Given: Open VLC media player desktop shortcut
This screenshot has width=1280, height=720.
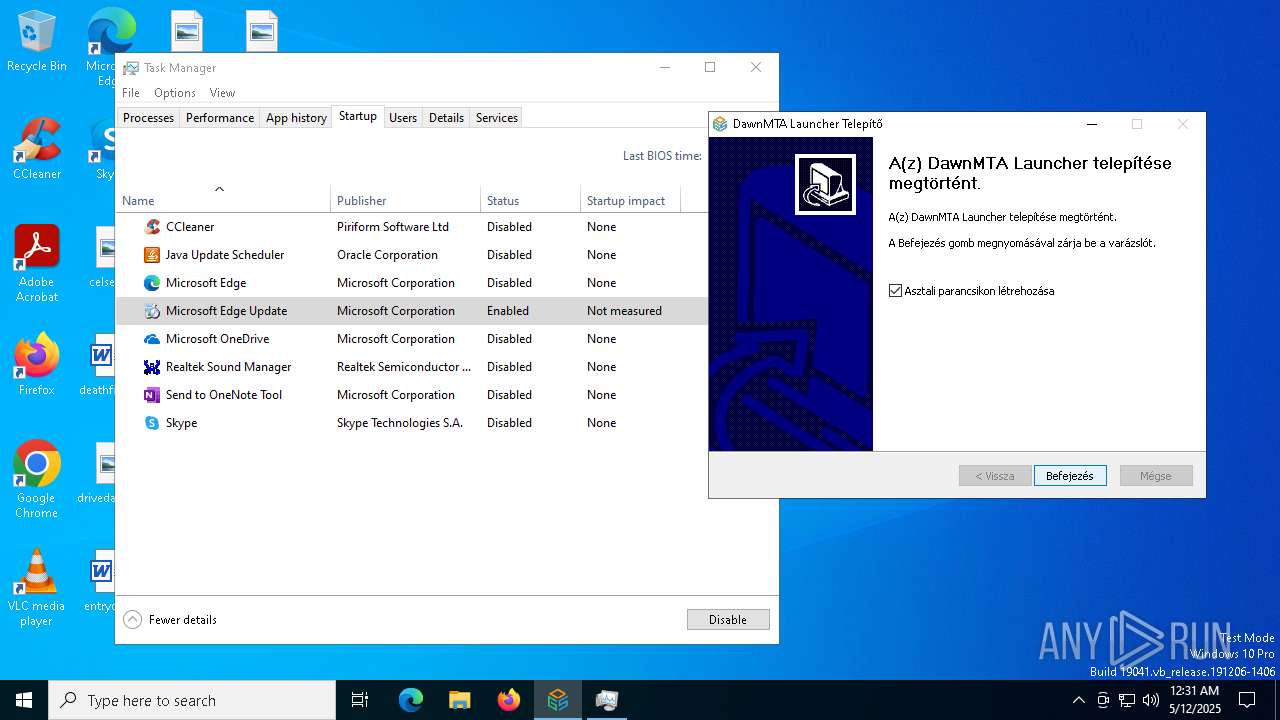Looking at the screenshot, I should pyautogui.click(x=37, y=588).
